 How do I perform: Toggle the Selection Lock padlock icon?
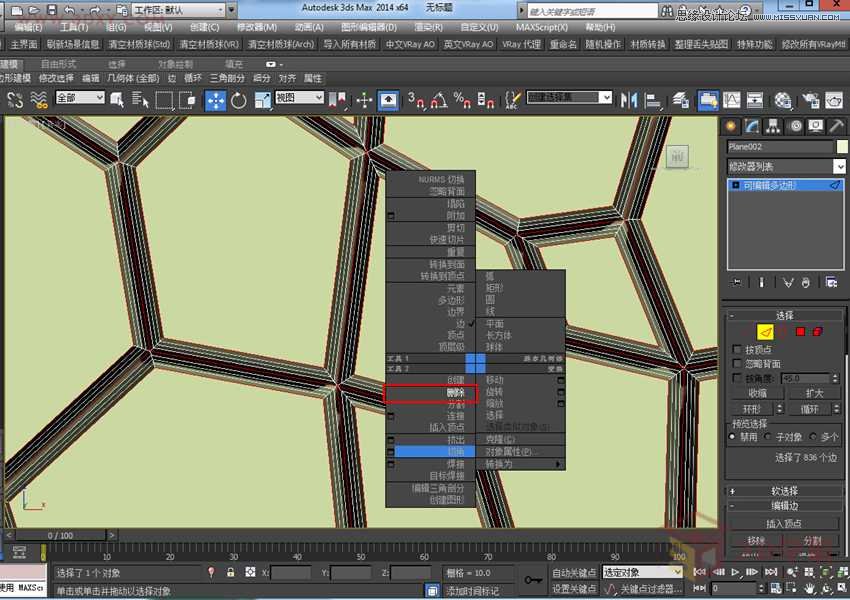point(231,572)
